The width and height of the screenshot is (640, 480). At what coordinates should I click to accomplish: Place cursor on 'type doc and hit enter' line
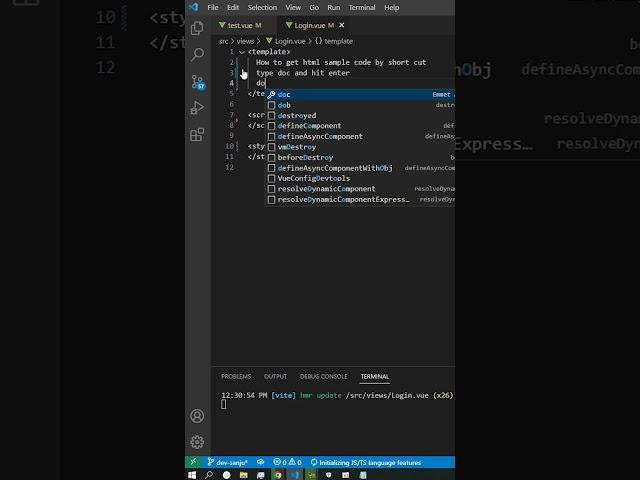coord(303,73)
